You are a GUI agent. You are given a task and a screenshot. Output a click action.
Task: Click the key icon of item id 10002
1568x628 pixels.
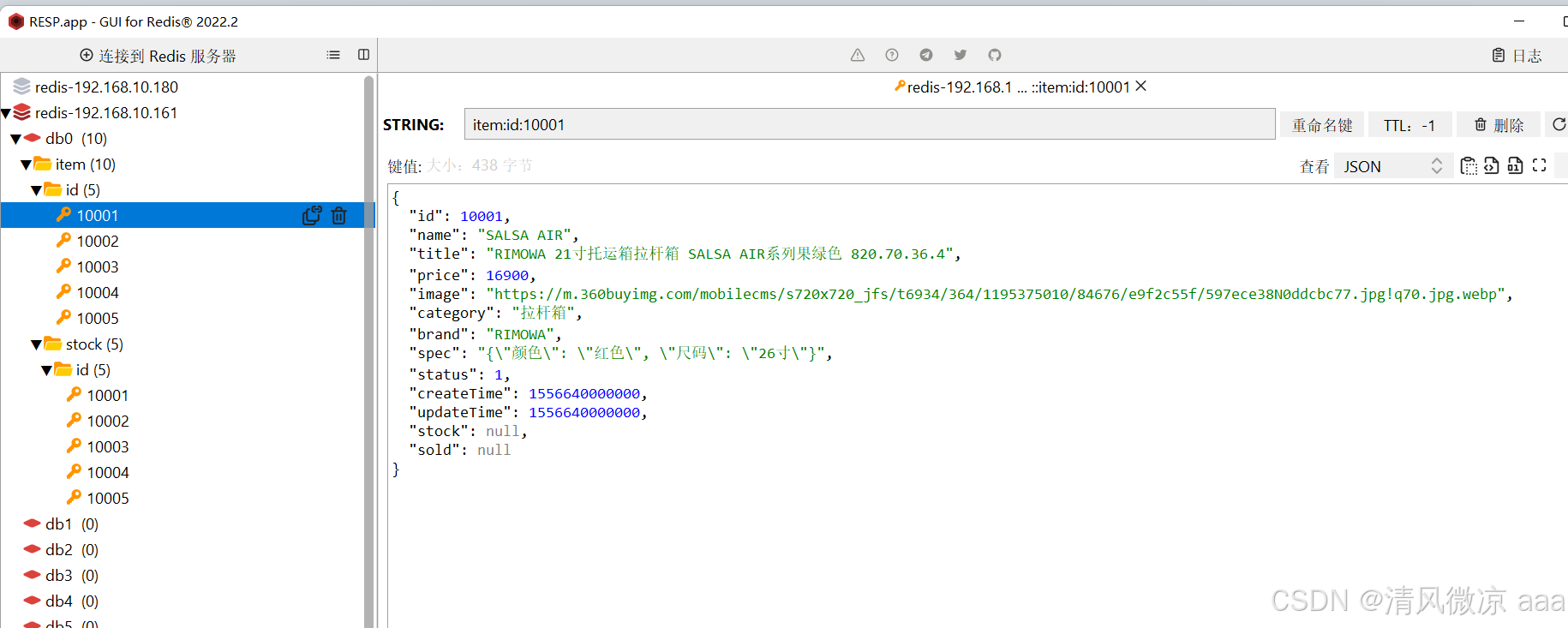63,241
